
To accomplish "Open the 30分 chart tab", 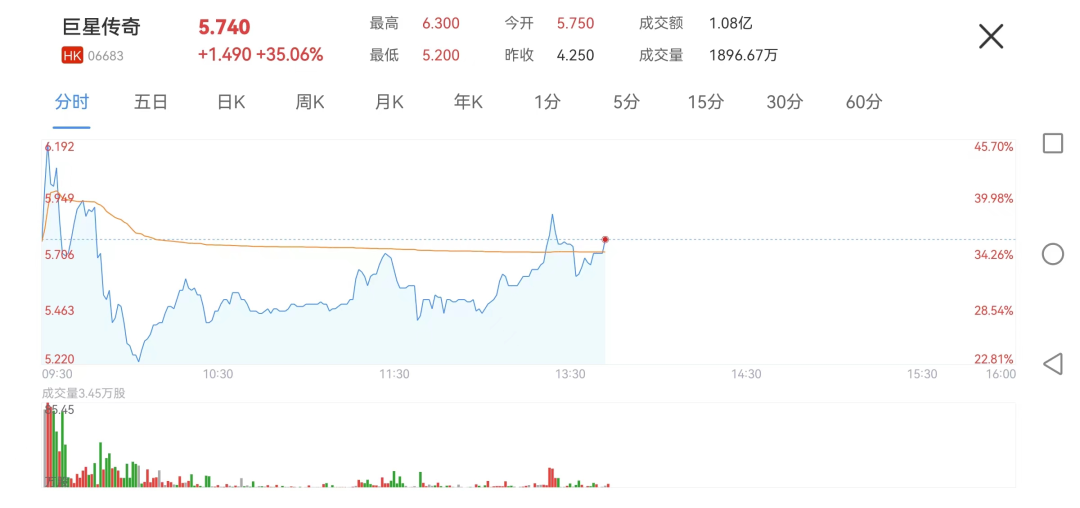I will pos(784,102).
